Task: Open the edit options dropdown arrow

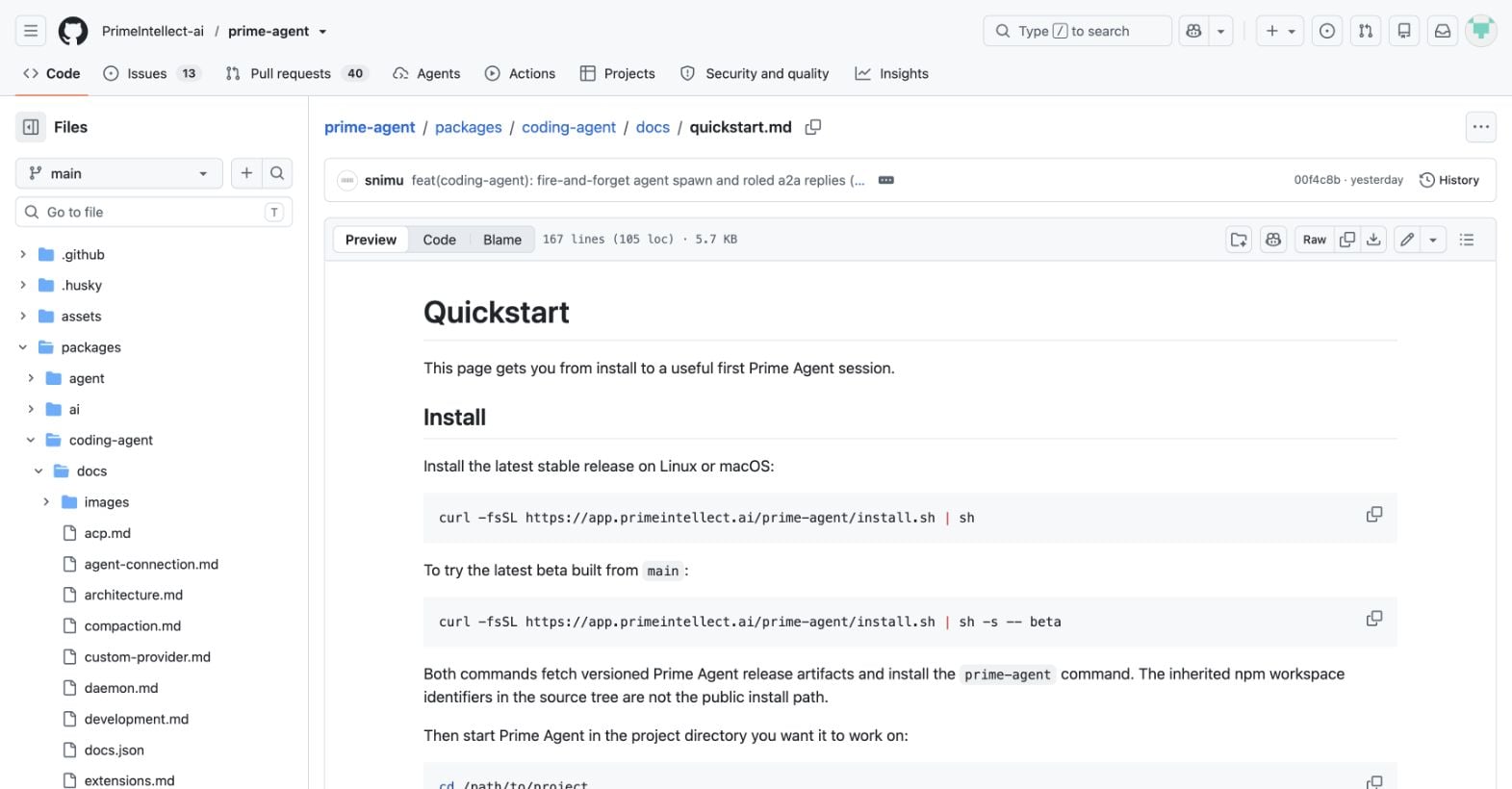Action: click(1433, 240)
